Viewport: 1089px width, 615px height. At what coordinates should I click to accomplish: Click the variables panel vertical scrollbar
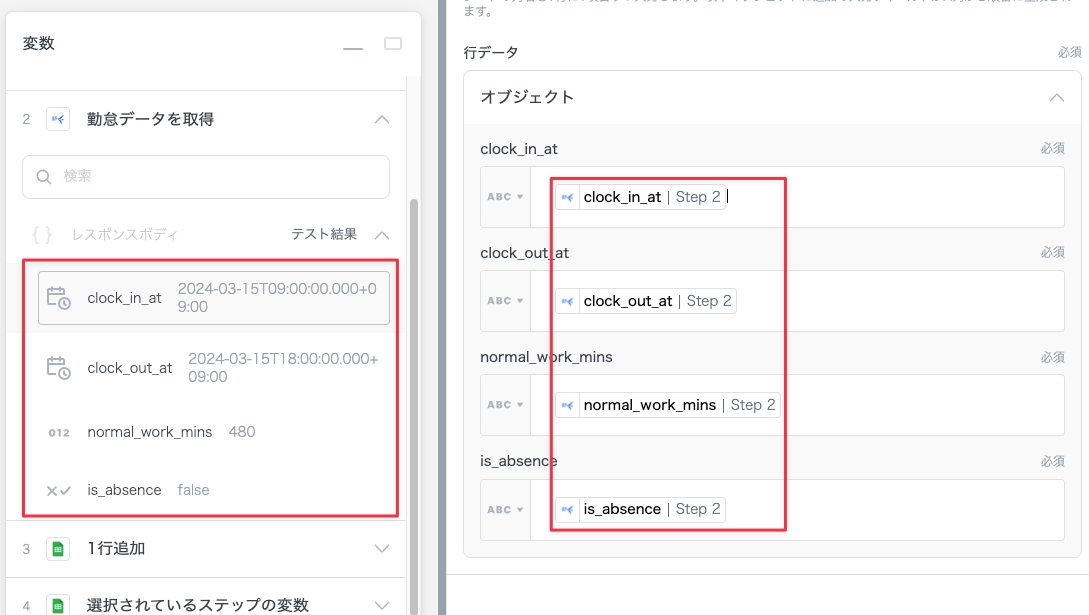pyautogui.click(x=414, y=400)
